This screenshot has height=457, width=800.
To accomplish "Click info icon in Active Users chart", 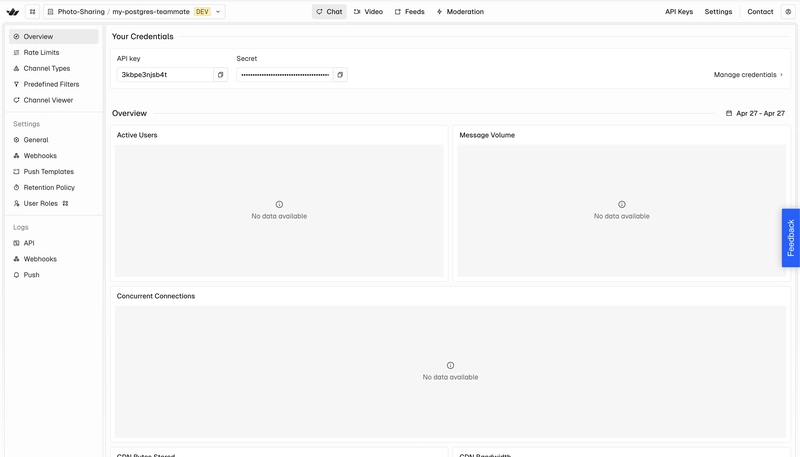I will [x=279, y=205].
